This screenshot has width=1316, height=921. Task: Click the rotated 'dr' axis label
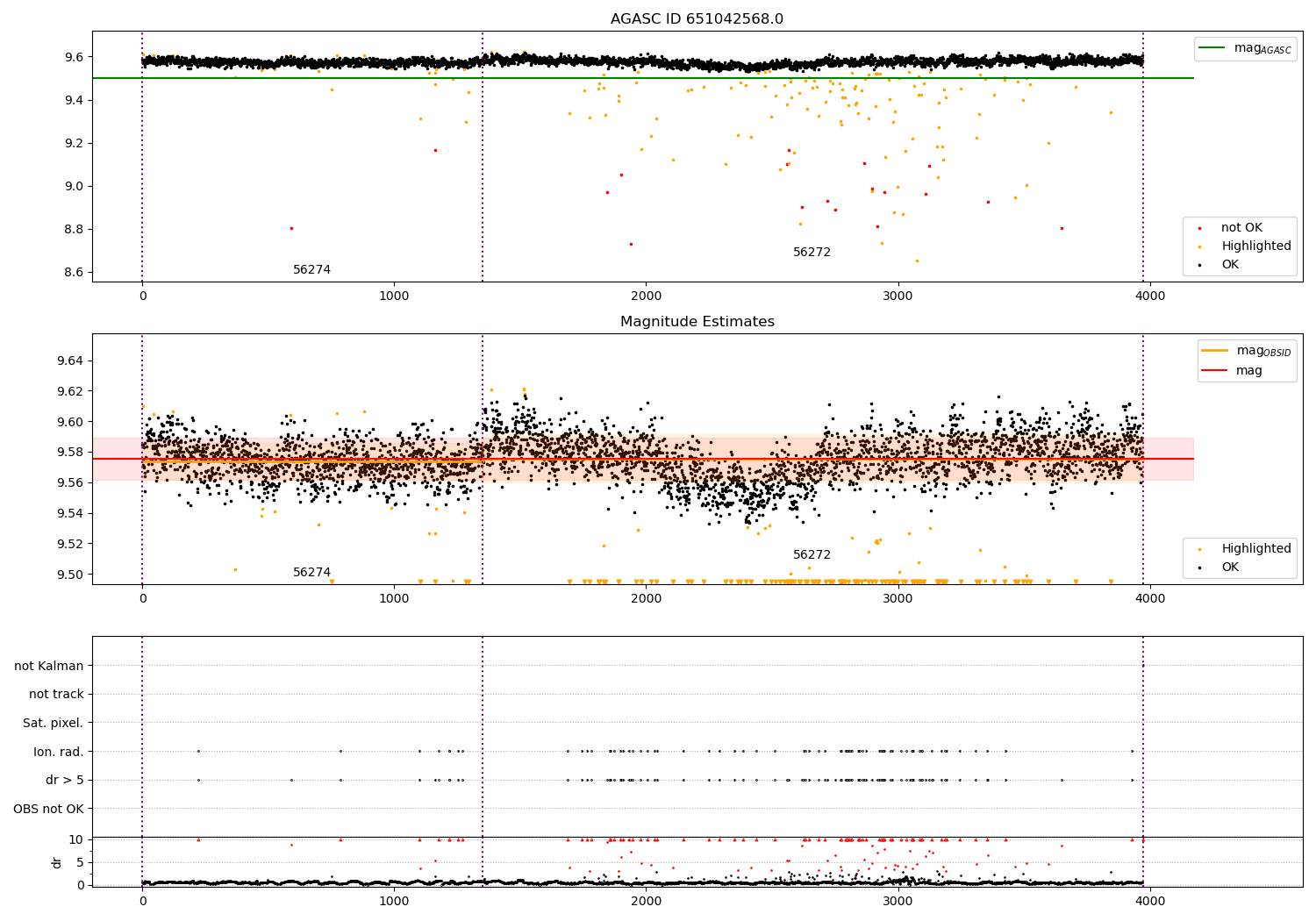pos(57,863)
